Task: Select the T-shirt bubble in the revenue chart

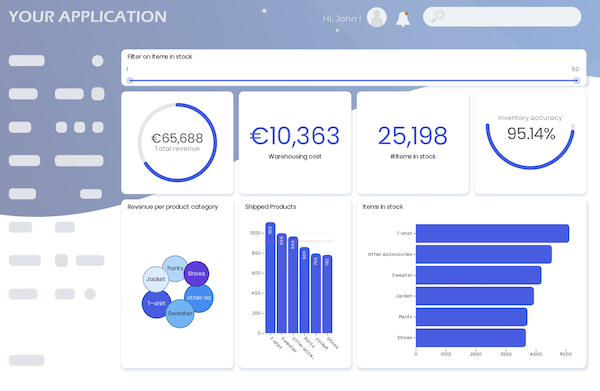Action: [156, 304]
